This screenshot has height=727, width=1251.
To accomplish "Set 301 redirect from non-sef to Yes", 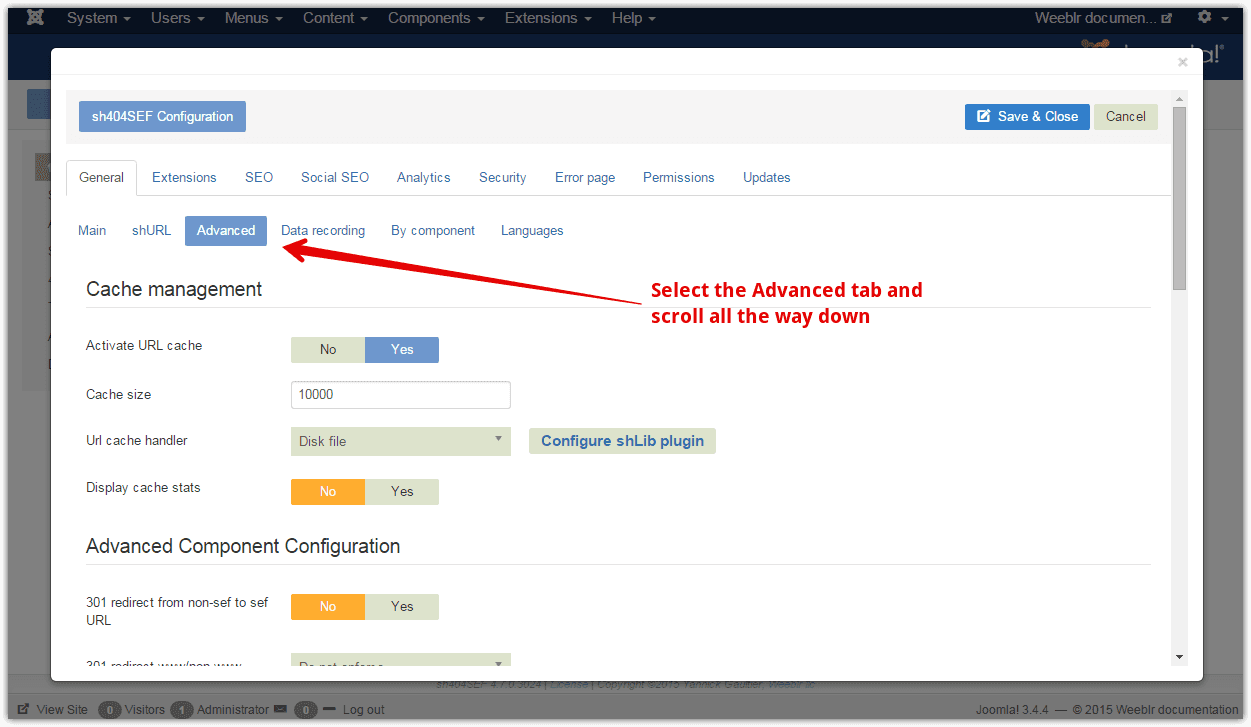I will 402,606.
